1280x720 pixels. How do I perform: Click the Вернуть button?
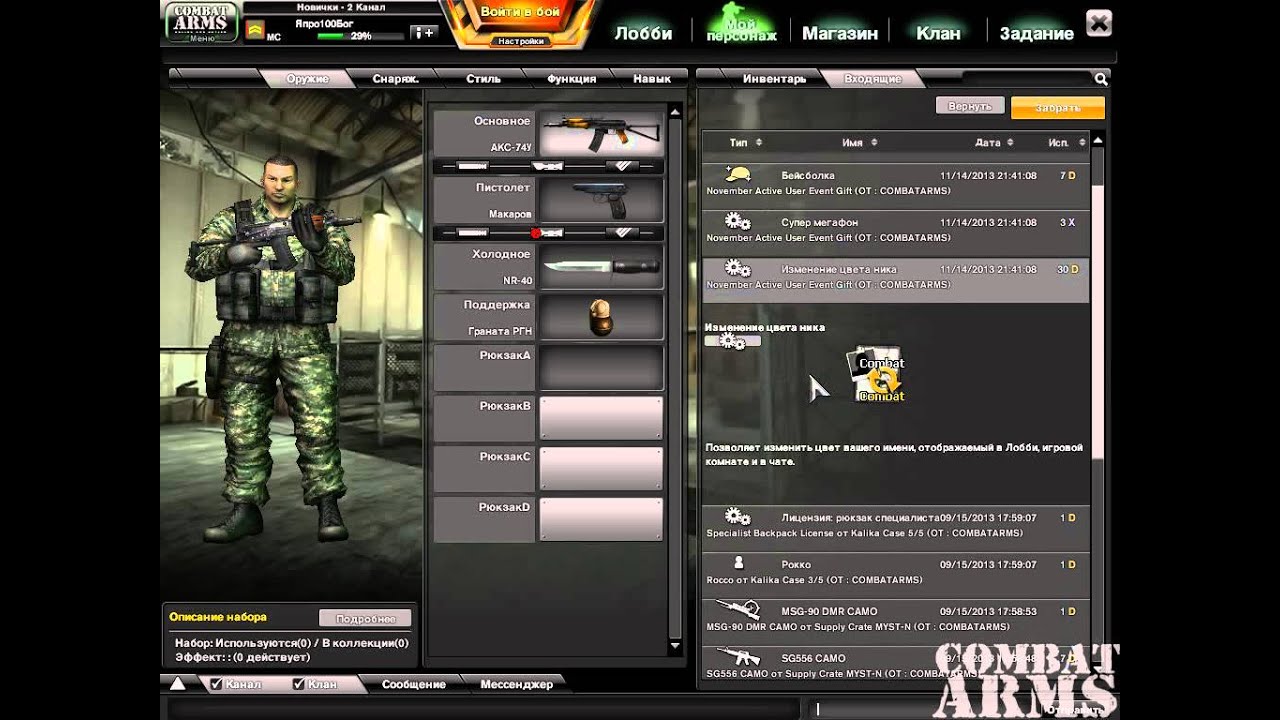click(970, 106)
